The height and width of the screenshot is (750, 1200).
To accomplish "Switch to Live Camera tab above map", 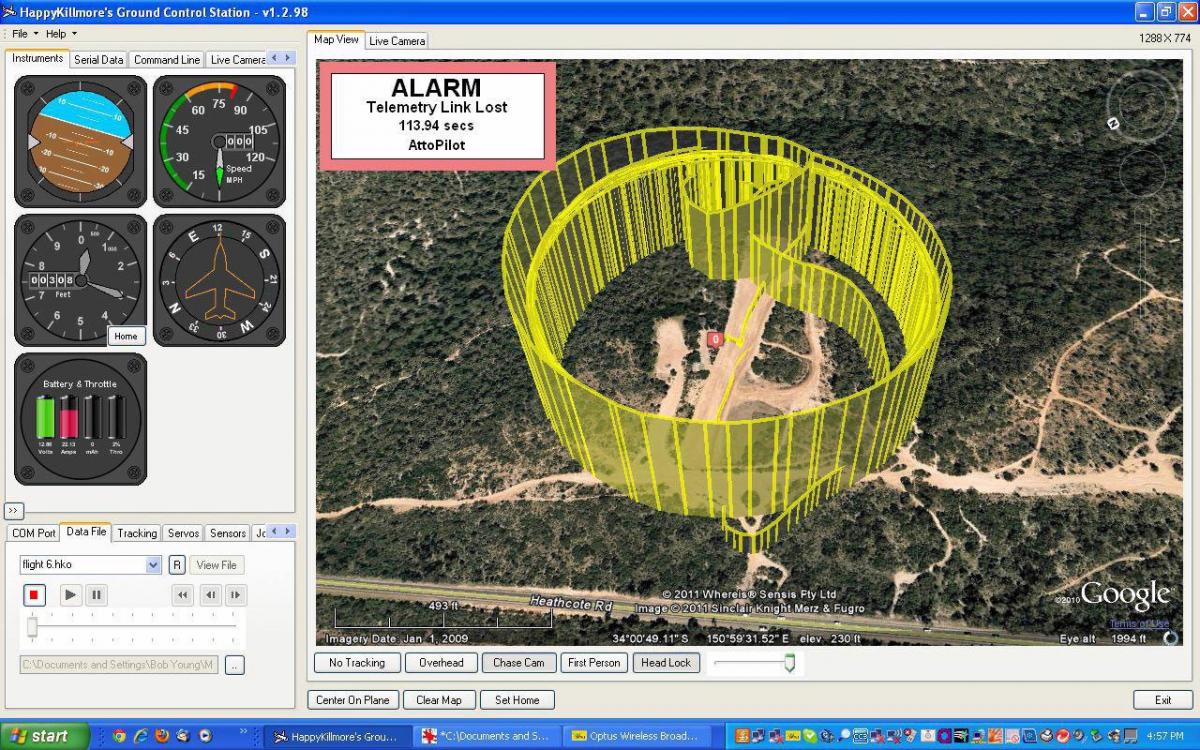I will click(x=397, y=41).
